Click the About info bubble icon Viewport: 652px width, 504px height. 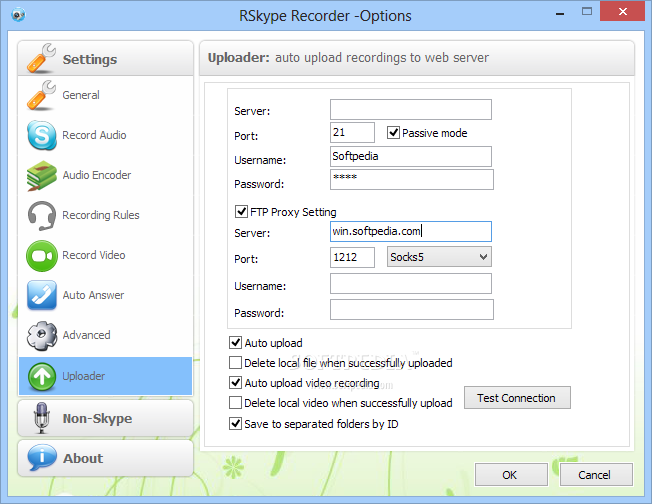click(42, 457)
